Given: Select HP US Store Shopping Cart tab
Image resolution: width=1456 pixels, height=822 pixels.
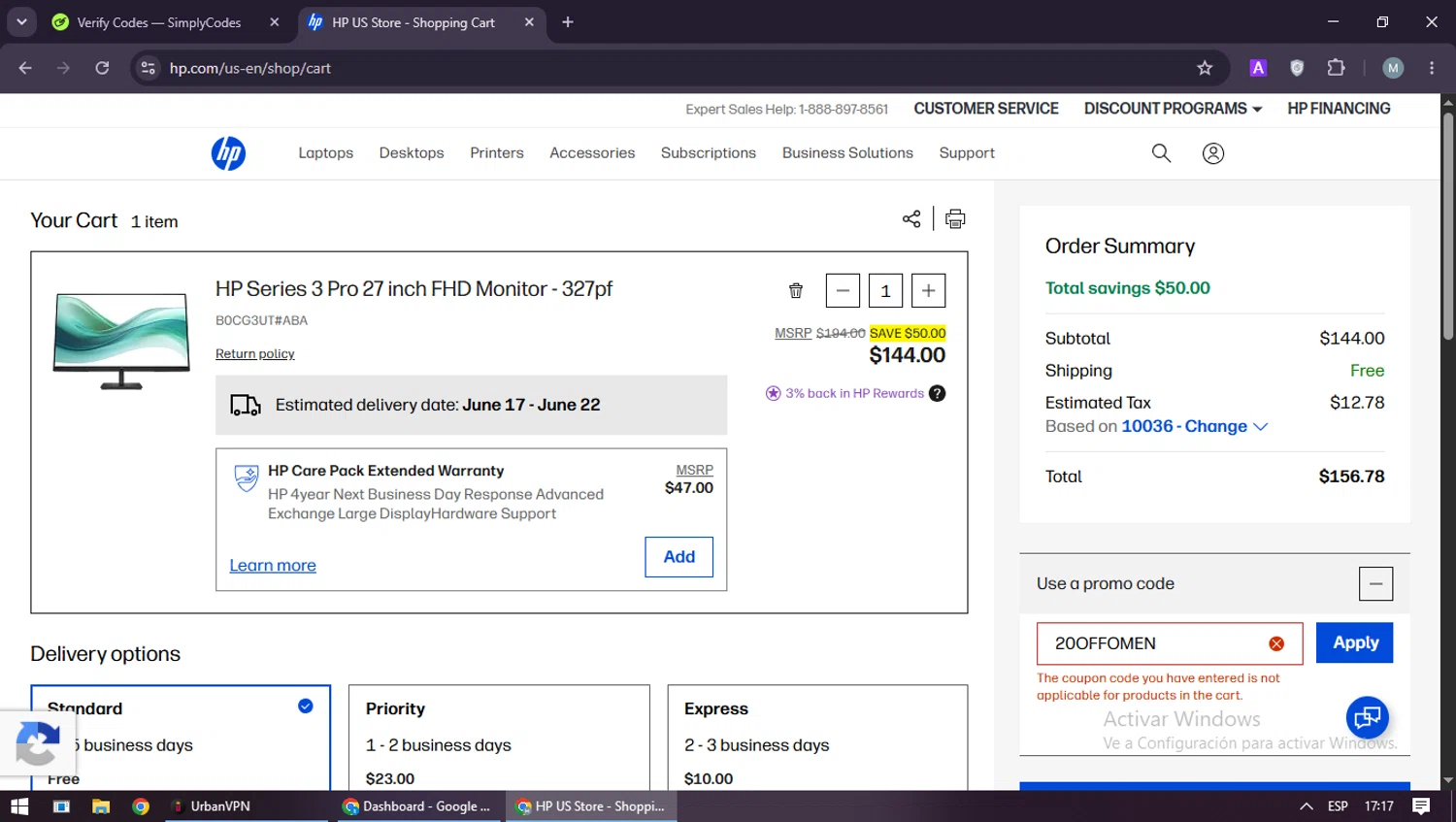Looking at the screenshot, I should coord(413,22).
